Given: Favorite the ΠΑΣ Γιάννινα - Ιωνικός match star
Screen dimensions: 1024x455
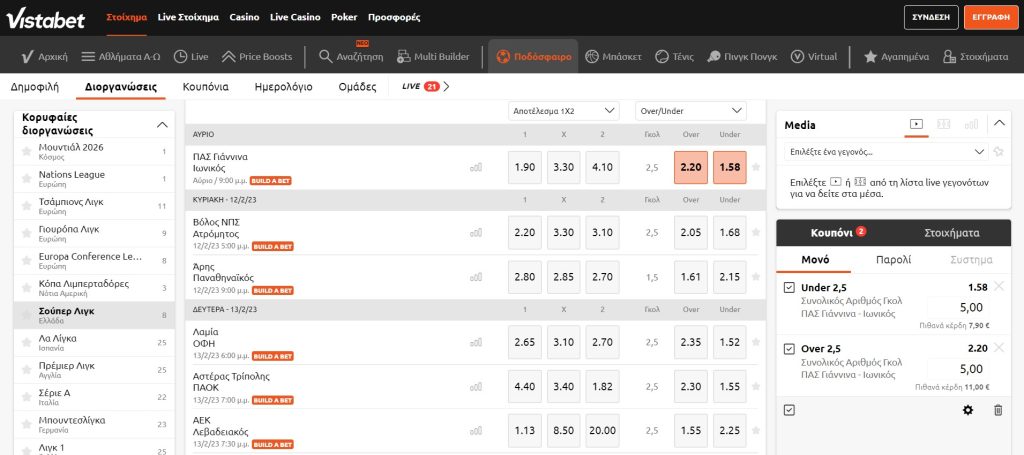Looking at the screenshot, I should pyautogui.click(x=756, y=167).
